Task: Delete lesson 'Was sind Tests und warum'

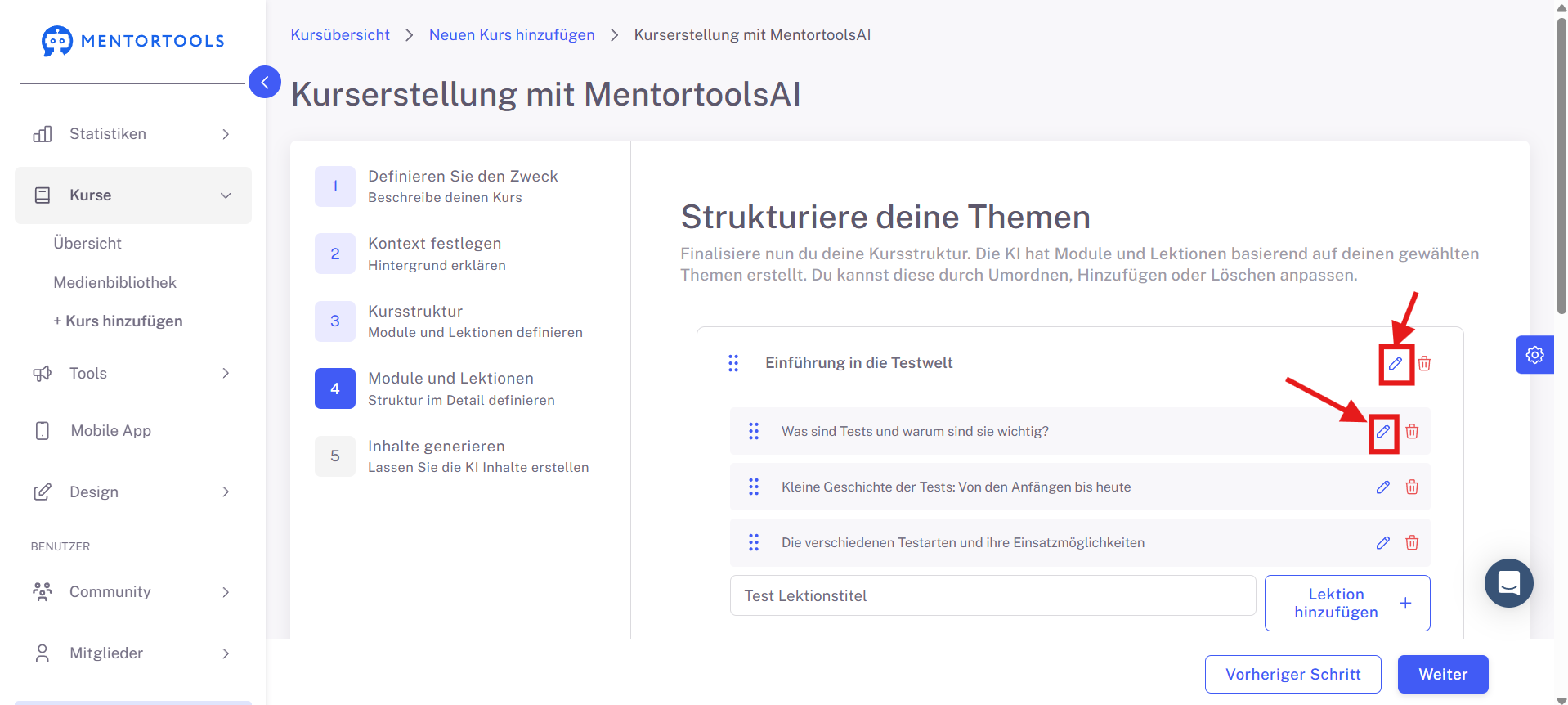Action: tap(1412, 432)
